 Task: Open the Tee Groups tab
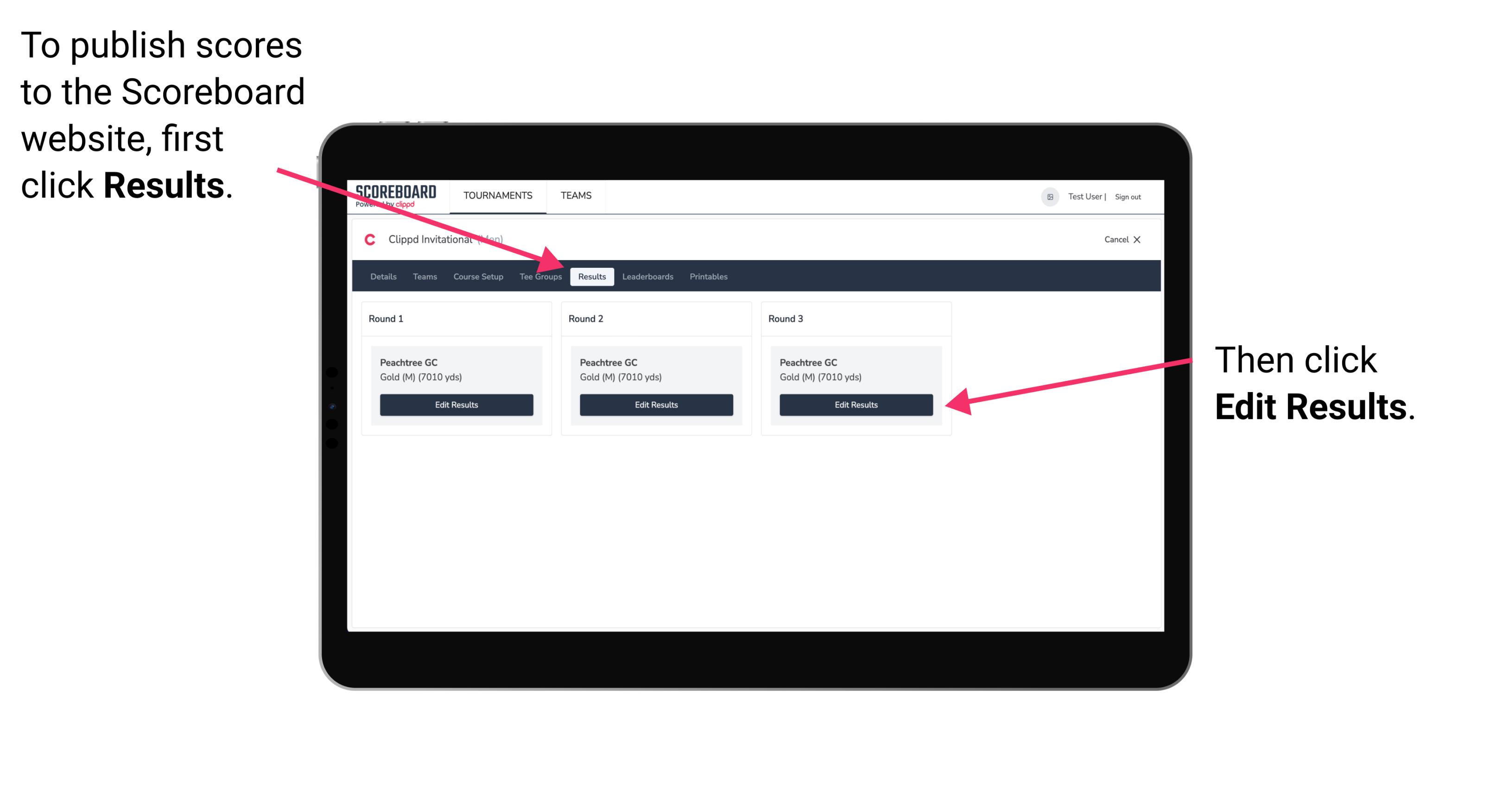540,277
